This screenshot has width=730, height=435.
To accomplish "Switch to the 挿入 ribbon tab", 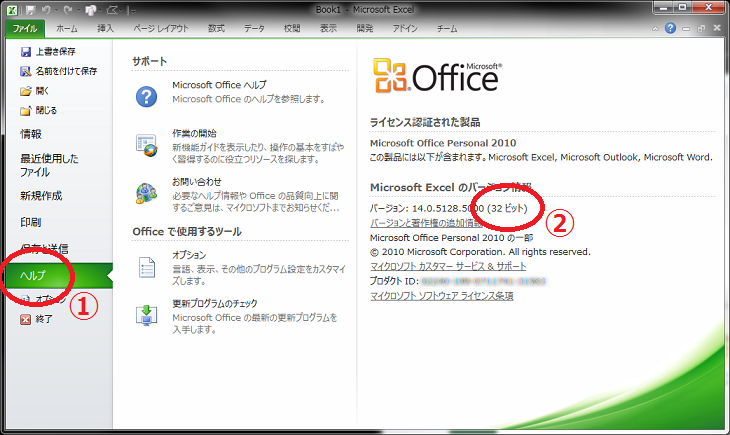I will [x=105, y=28].
